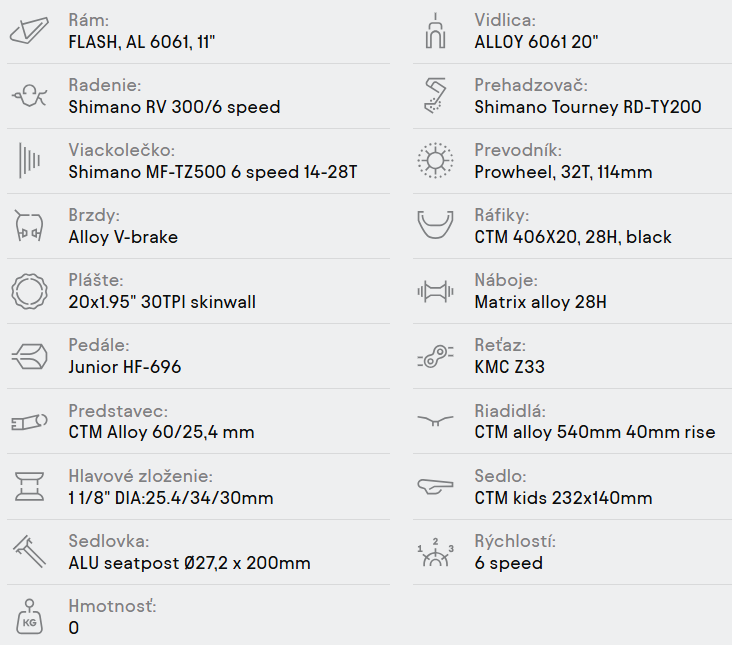732x645 pixels.
Task: Click the frame icon beside Rám
Action: tap(29, 31)
